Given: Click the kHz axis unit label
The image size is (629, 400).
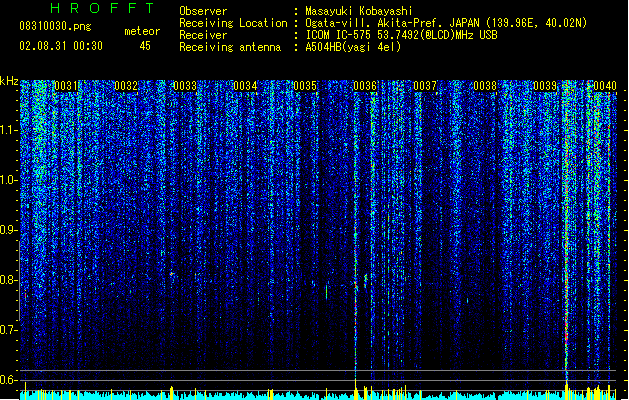Looking at the screenshot, I should click(x=9, y=82).
